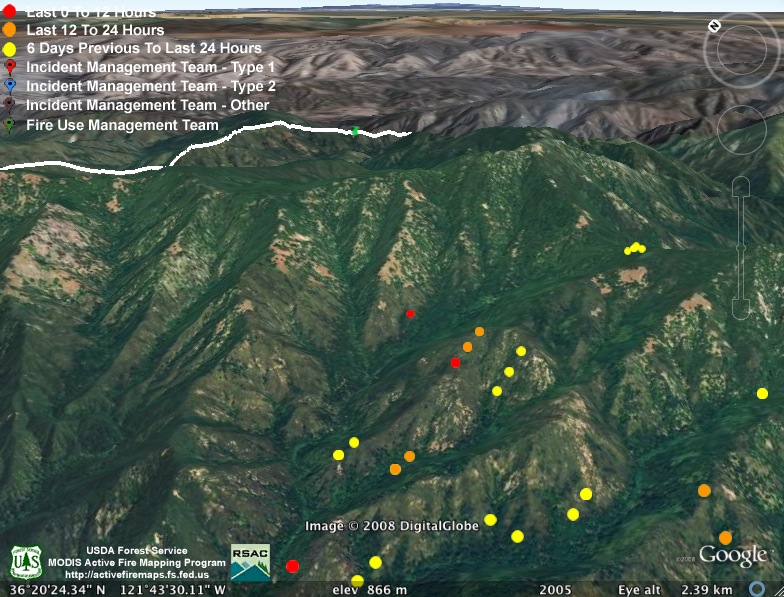The image size is (784, 597).
Task: Click the zoom slider handle
Action: pyautogui.click(x=741, y=246)
